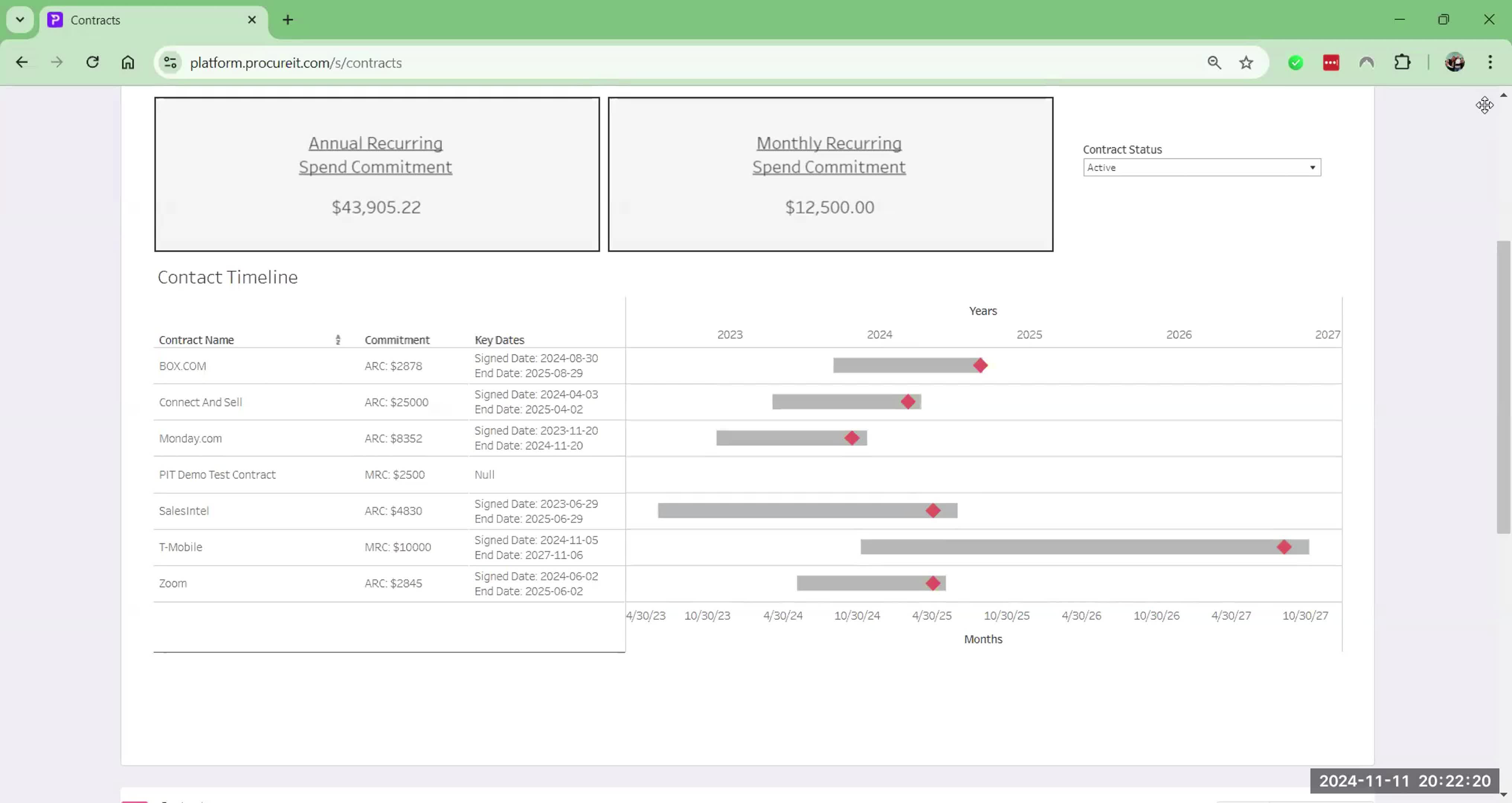This screenshot has height=803, width=1512.
Task: Click Annual Recurring Spend Commitment heading
Action: [376, 155]
